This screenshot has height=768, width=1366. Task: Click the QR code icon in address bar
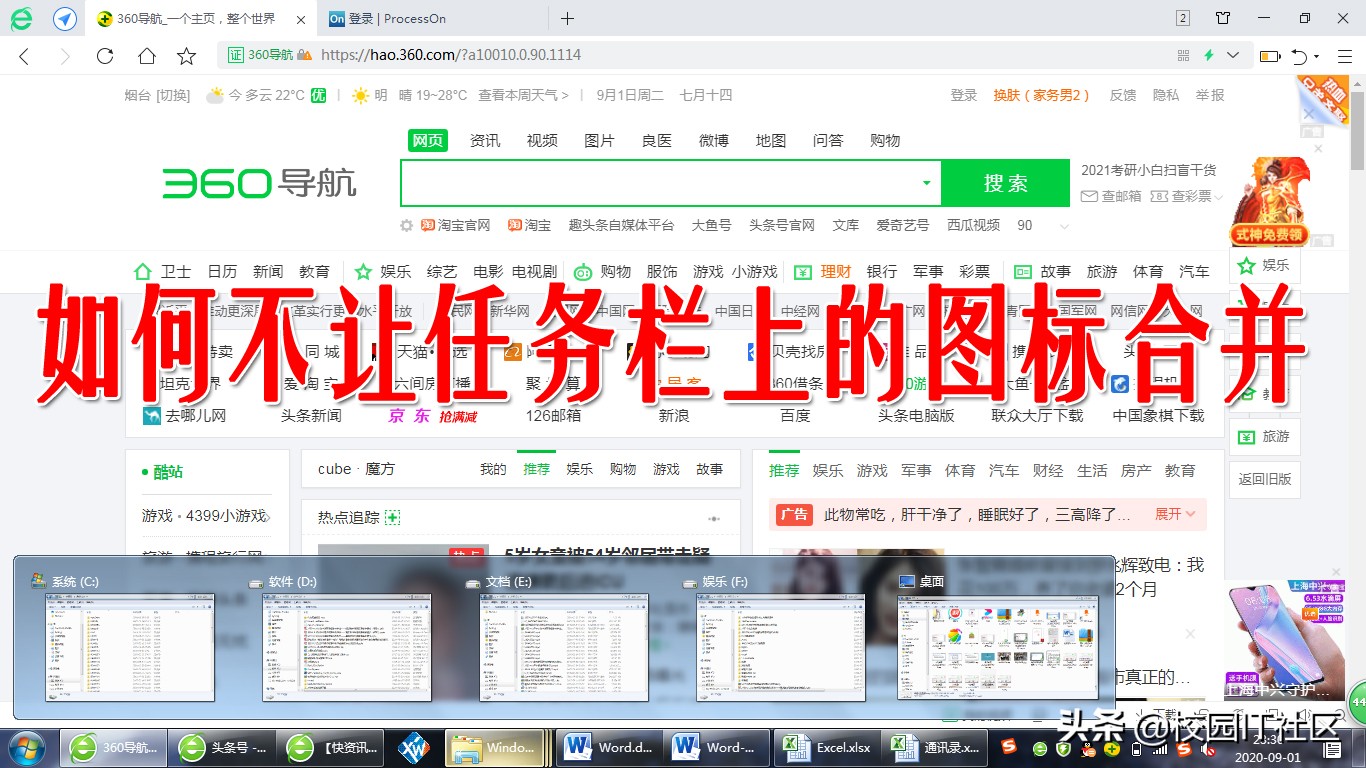tap(1184, 55)
